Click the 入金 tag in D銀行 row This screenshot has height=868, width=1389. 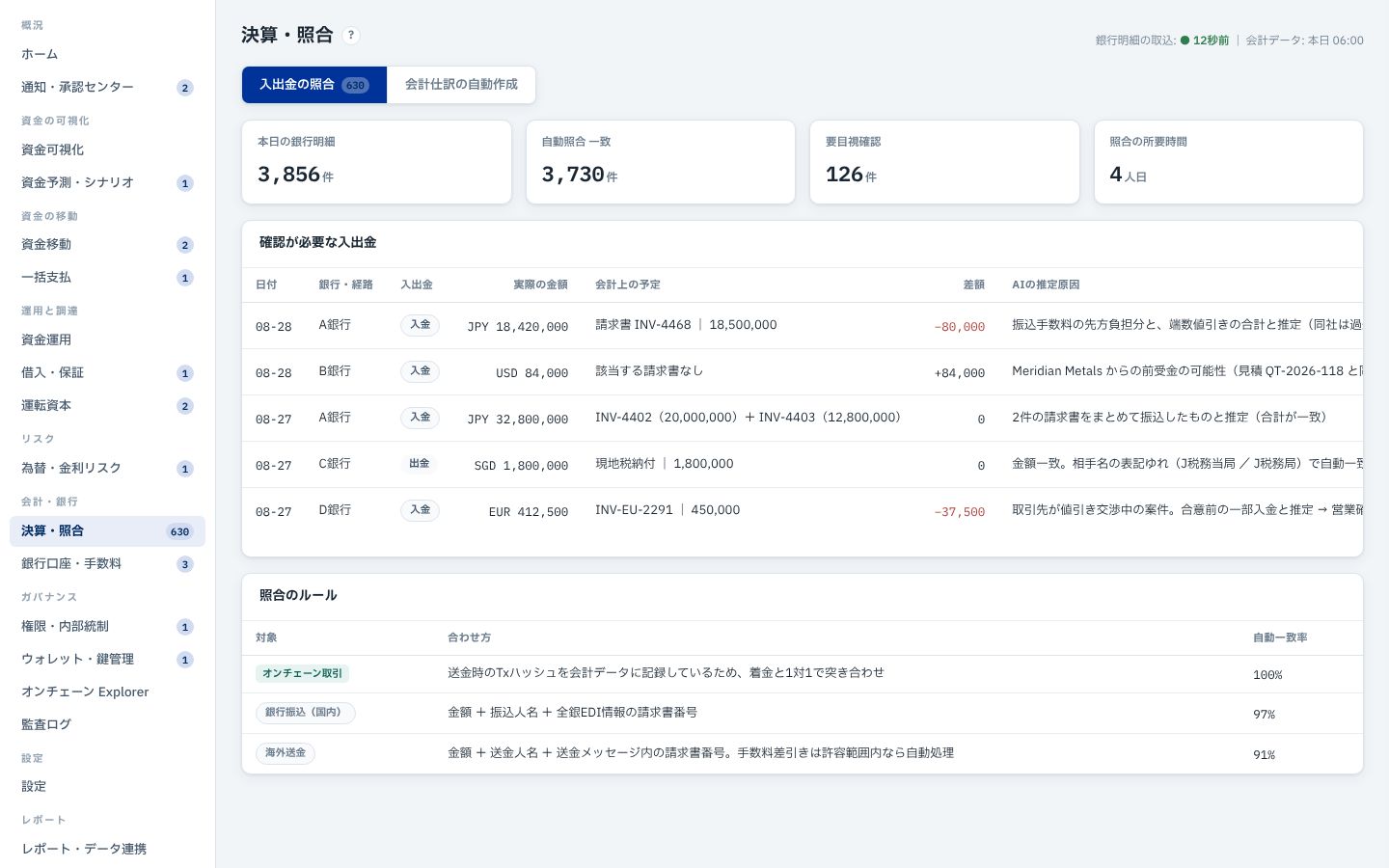tap(420, 510)
